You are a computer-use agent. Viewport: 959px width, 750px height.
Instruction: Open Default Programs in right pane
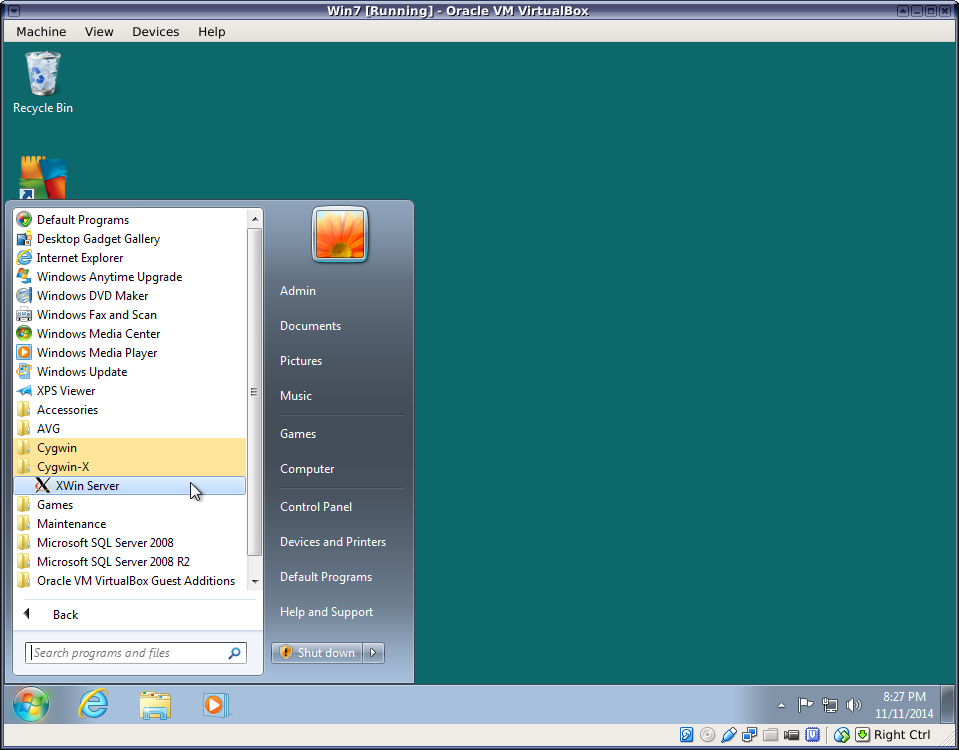click(326, 577)
